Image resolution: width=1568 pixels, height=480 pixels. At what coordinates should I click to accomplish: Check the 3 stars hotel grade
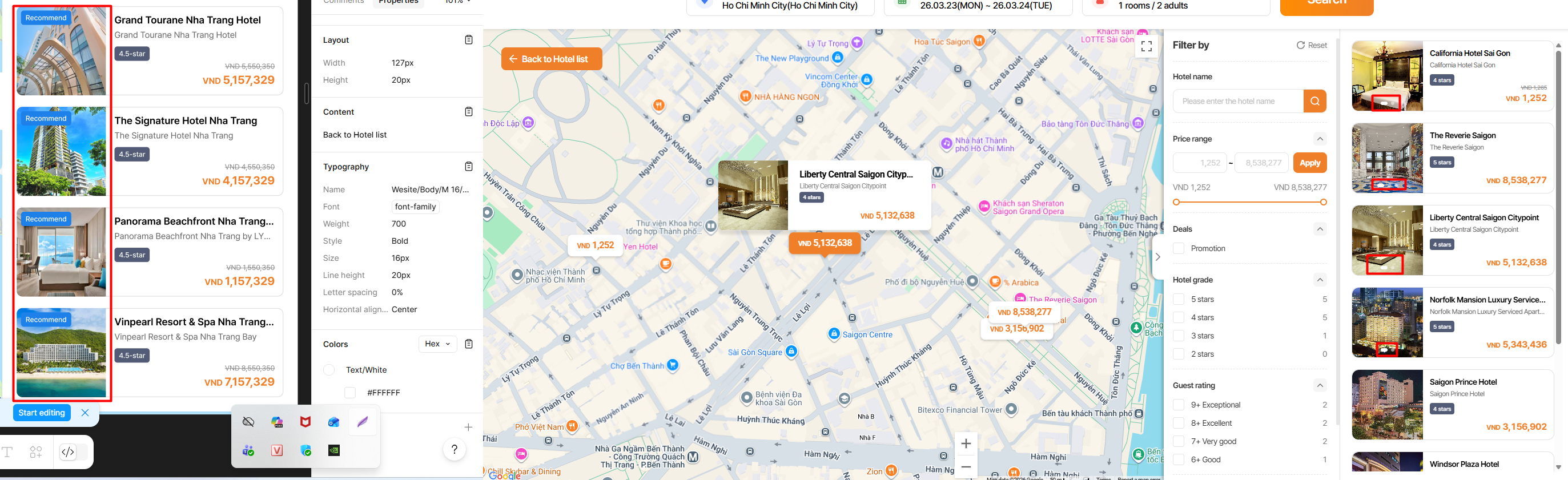pyautogui.click(x=1179, y=336)
